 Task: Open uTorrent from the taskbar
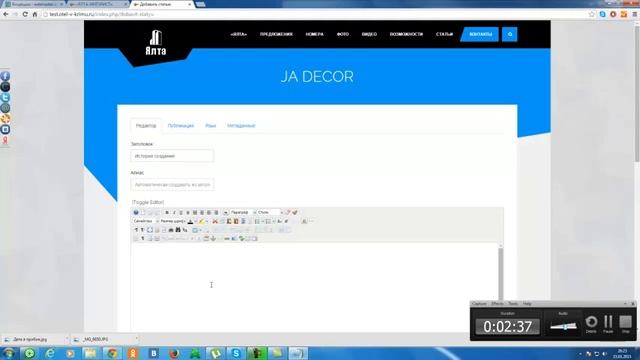coord(215,353)
